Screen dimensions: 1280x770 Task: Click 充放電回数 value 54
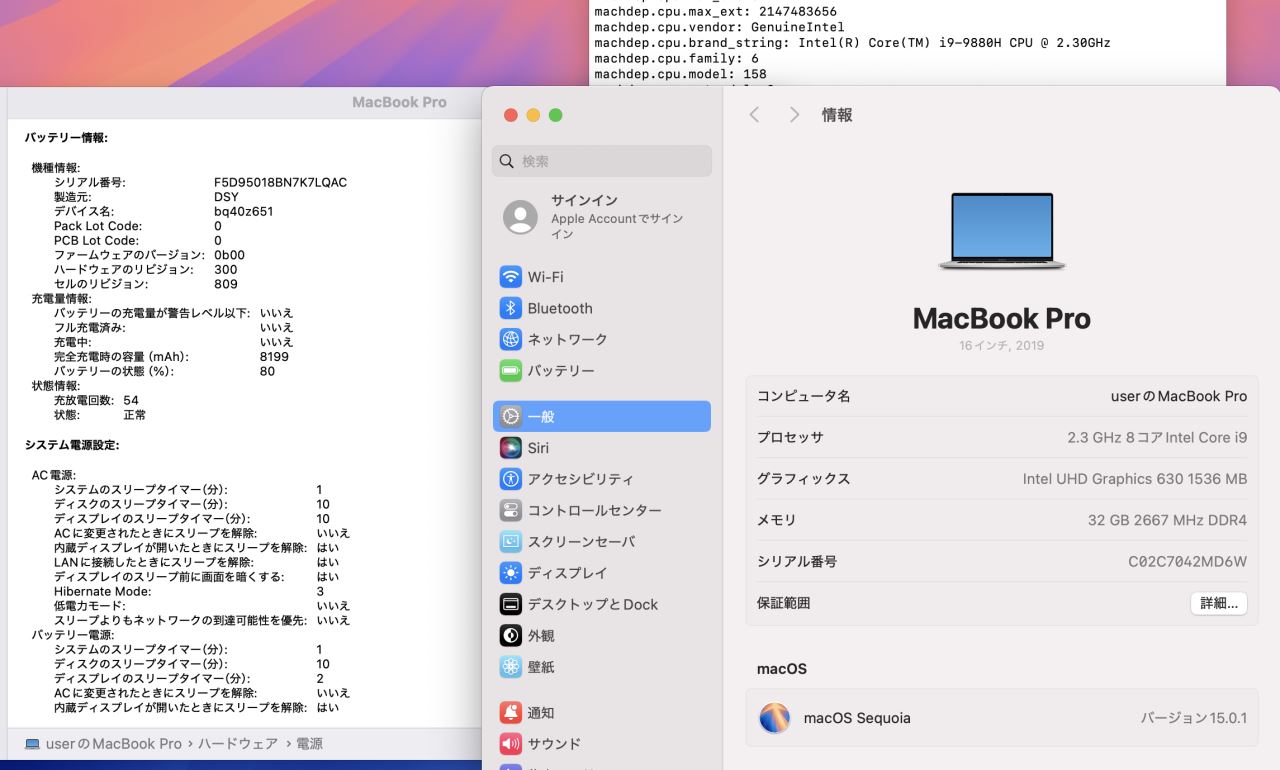[x=131, y=400]
